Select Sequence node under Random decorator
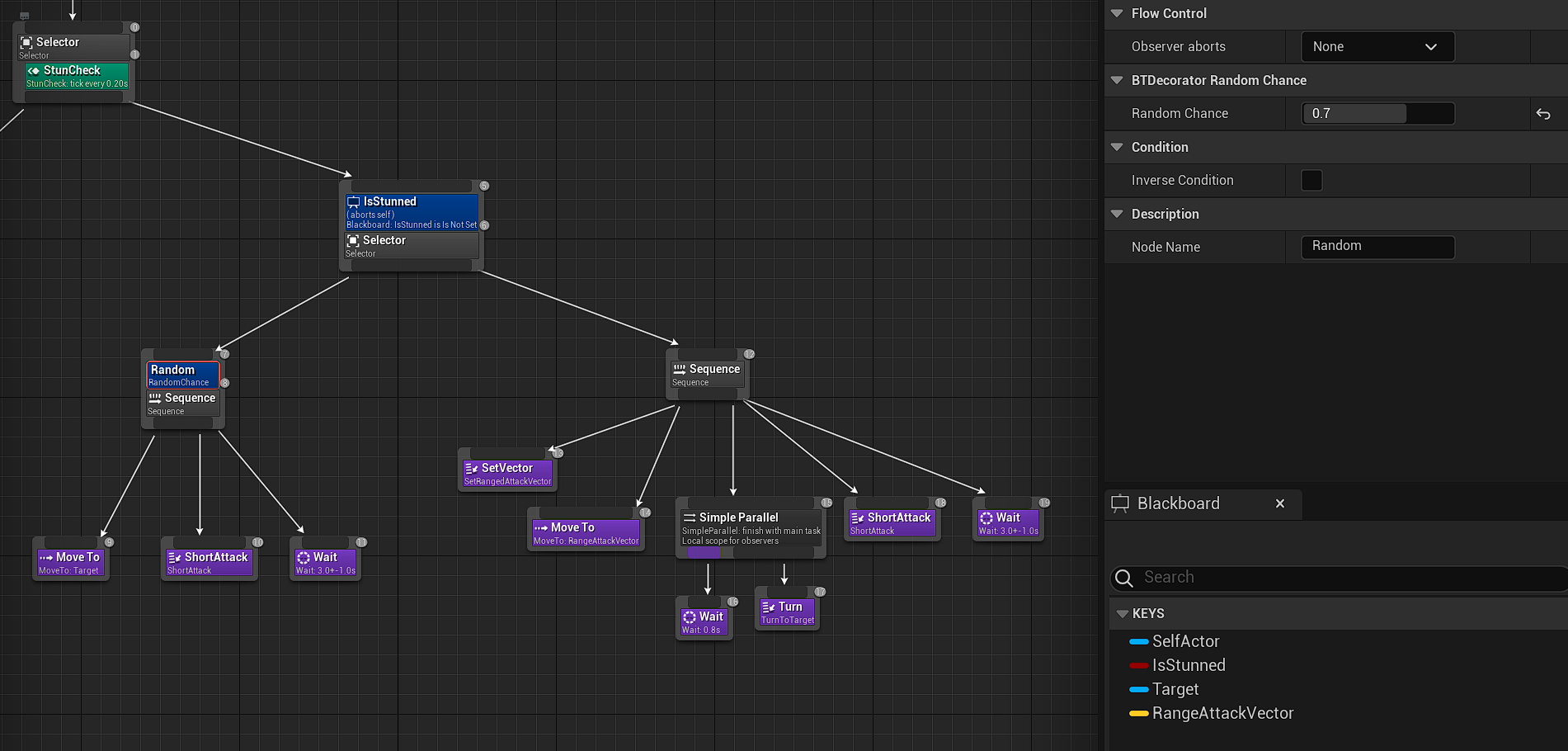Image resolution: width=1568 pixels, height=751 pixels. pyautogui.click(x=183, y=404)
